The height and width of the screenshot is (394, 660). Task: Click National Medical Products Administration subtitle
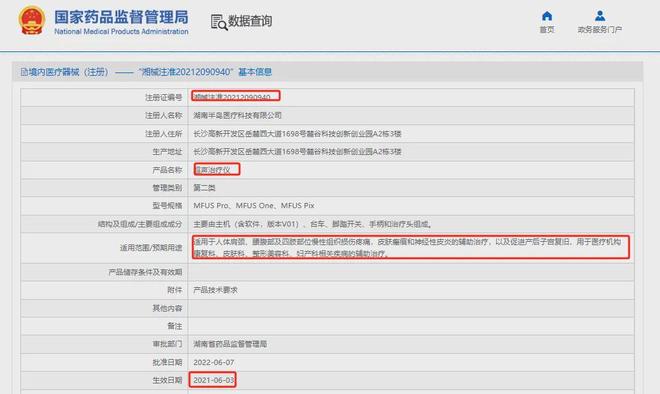pos(121,32)
